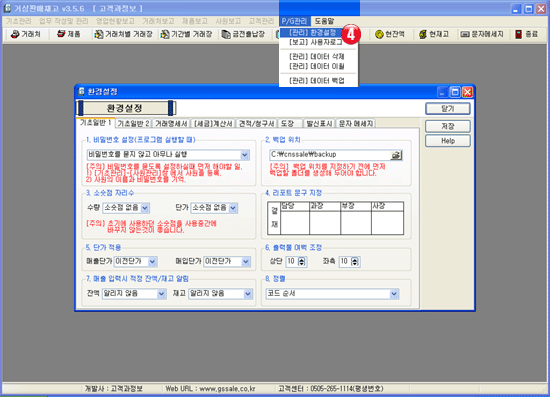The height and width of the screenshot is (397, 550).
Task: Open the 고객관리 menu
Action: tap(261, 21)
